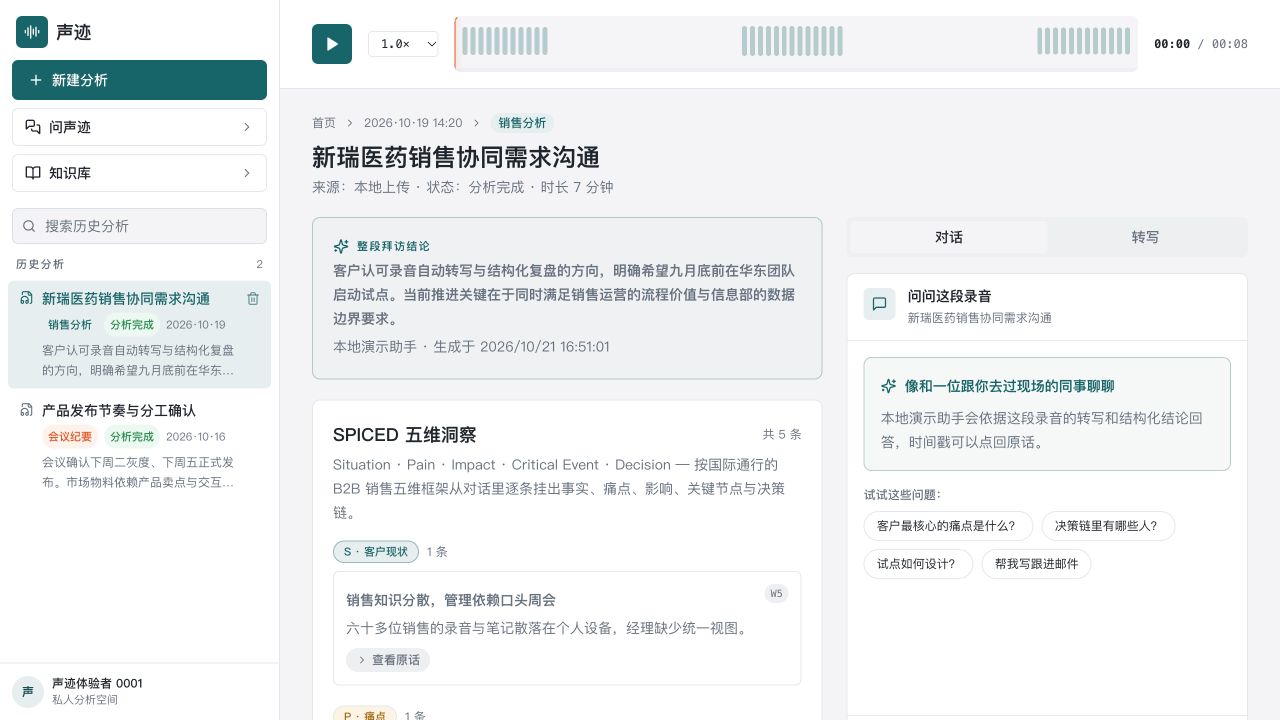Click the 问问这段录音 chat icon

pos(880,304)
